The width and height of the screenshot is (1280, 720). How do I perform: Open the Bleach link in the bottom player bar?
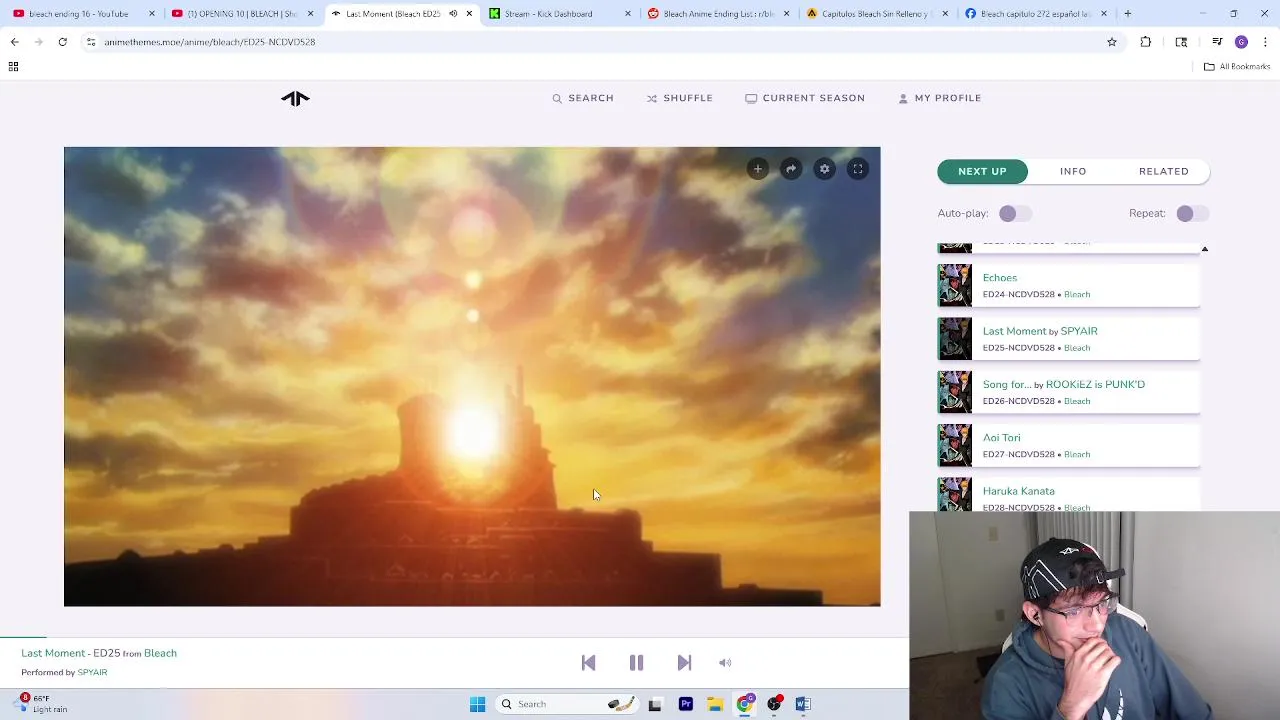[160, 653]
